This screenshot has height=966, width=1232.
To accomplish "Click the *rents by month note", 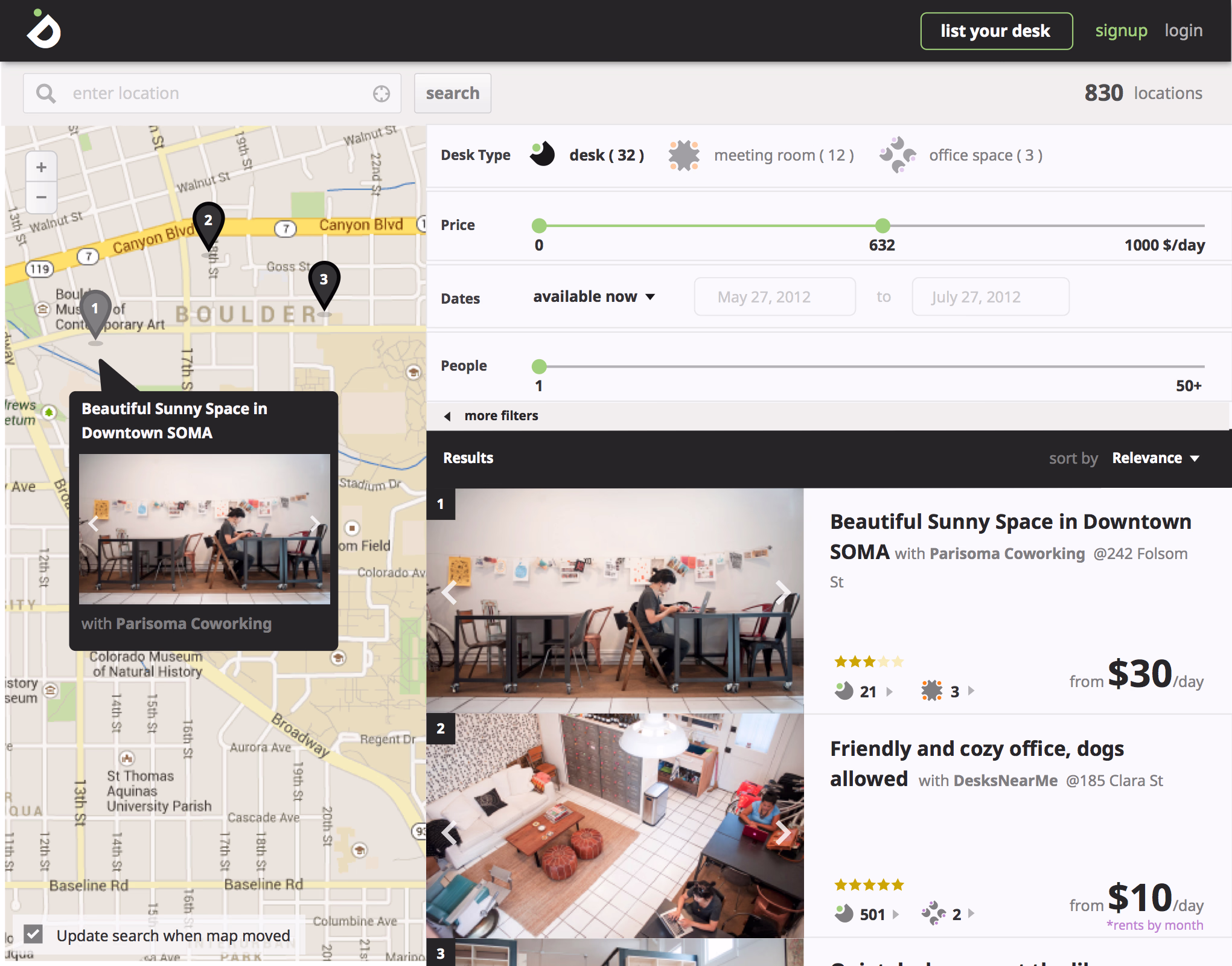I will click(1155, 925).
